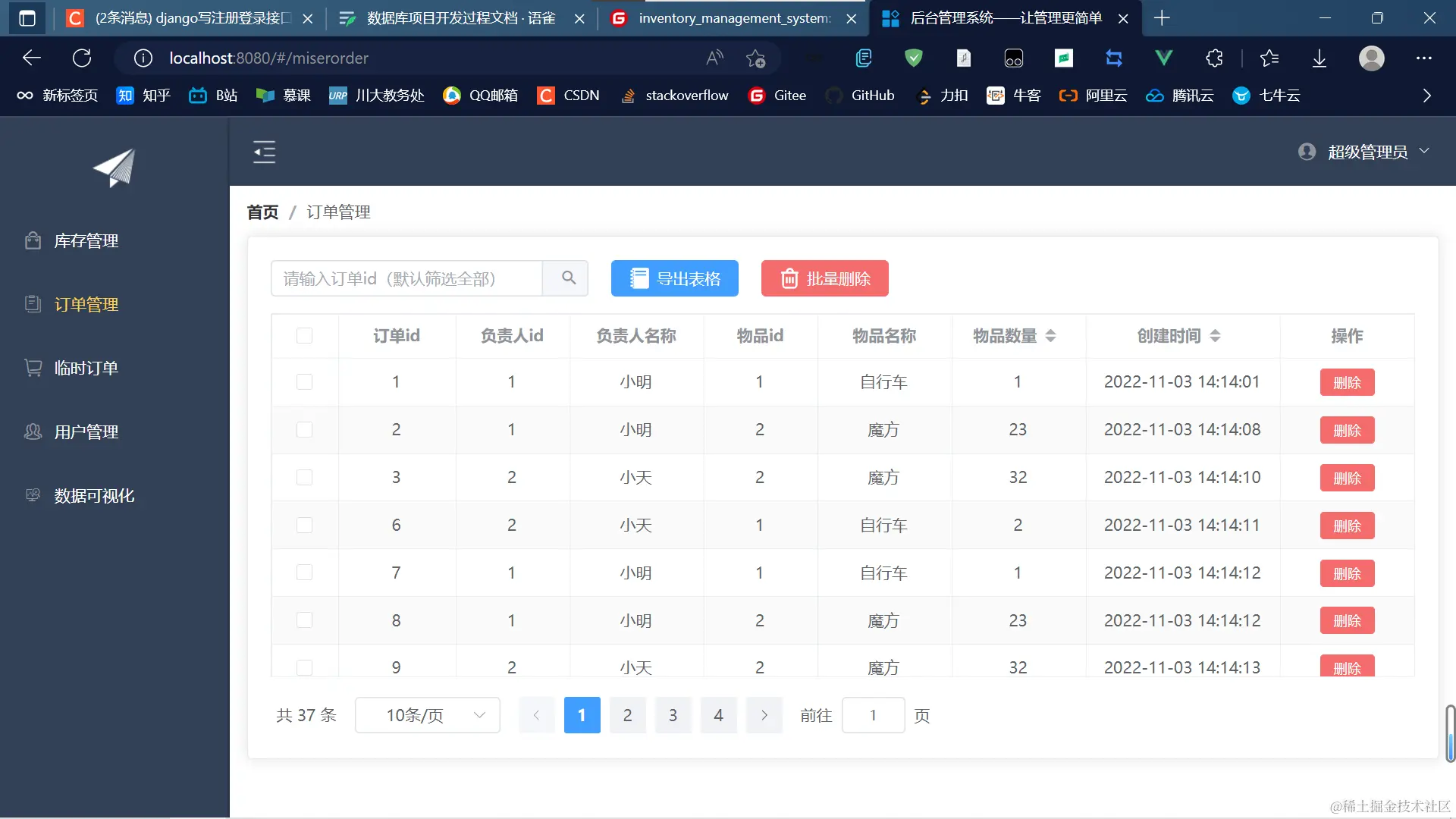The height and width of the screenshot is (819, 1456).
Task: Check the checkbox in the row with order id 6
Action: 304,525
